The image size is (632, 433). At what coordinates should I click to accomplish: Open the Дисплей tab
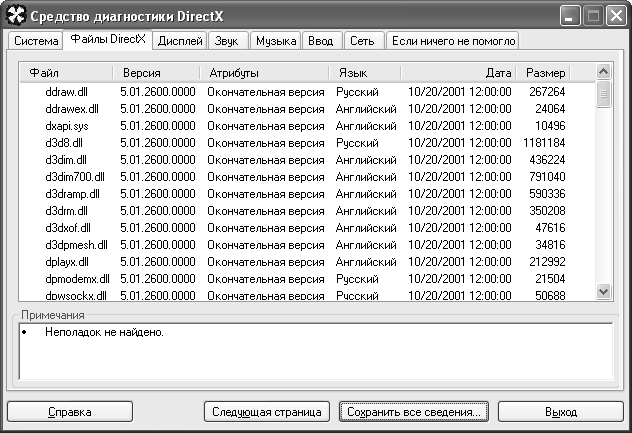click(x=181, y=41)
